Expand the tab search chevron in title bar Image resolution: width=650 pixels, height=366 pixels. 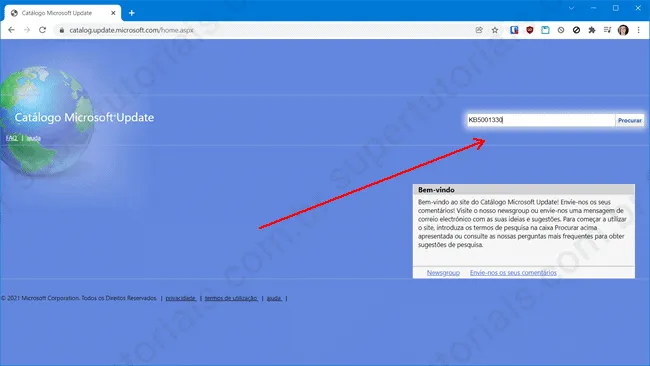click(571, 8)
